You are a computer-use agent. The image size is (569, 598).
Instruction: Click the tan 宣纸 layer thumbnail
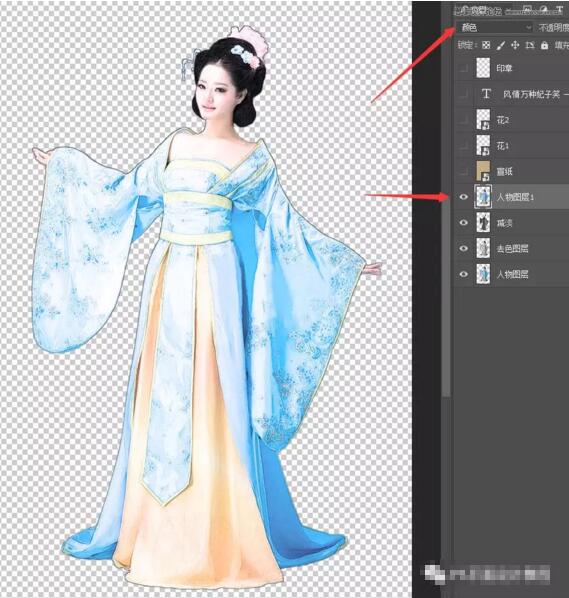coord(483,171)
